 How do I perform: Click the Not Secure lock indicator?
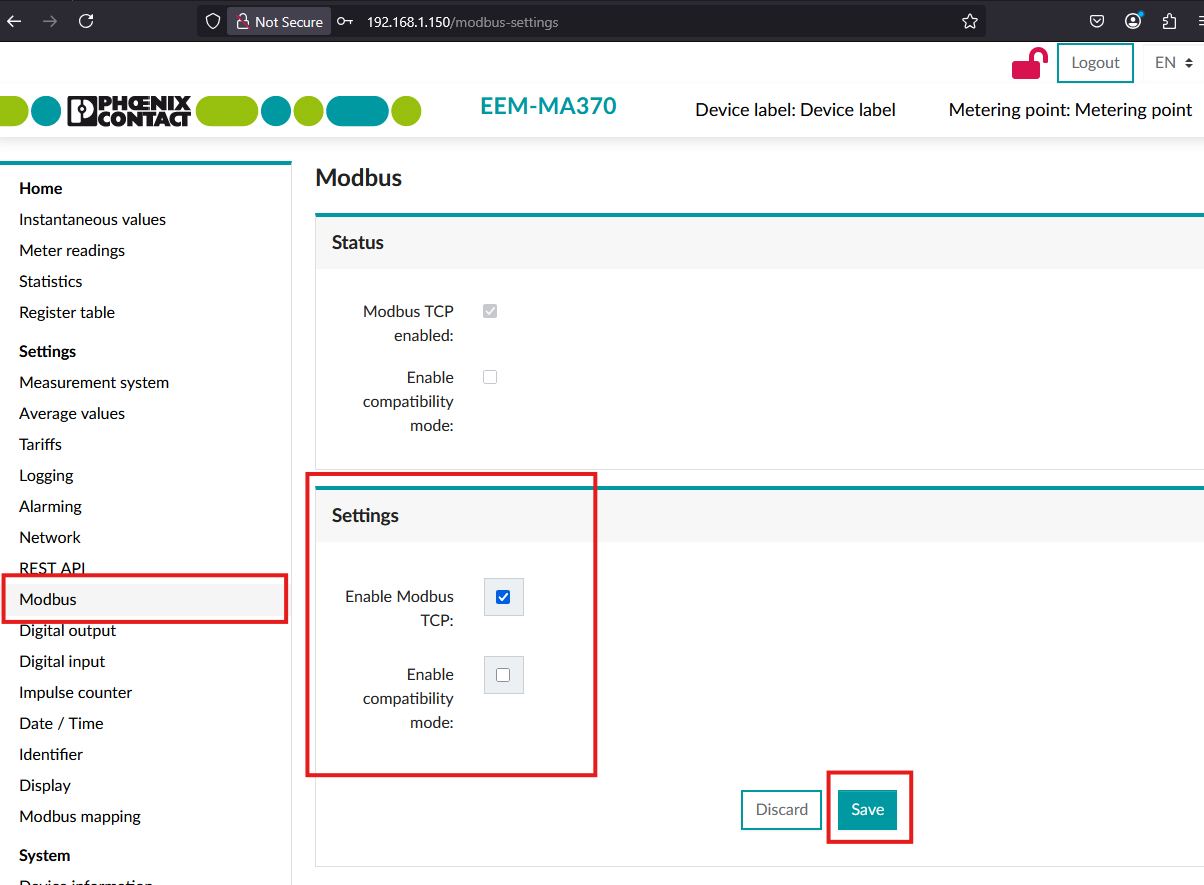coord(279,22)
